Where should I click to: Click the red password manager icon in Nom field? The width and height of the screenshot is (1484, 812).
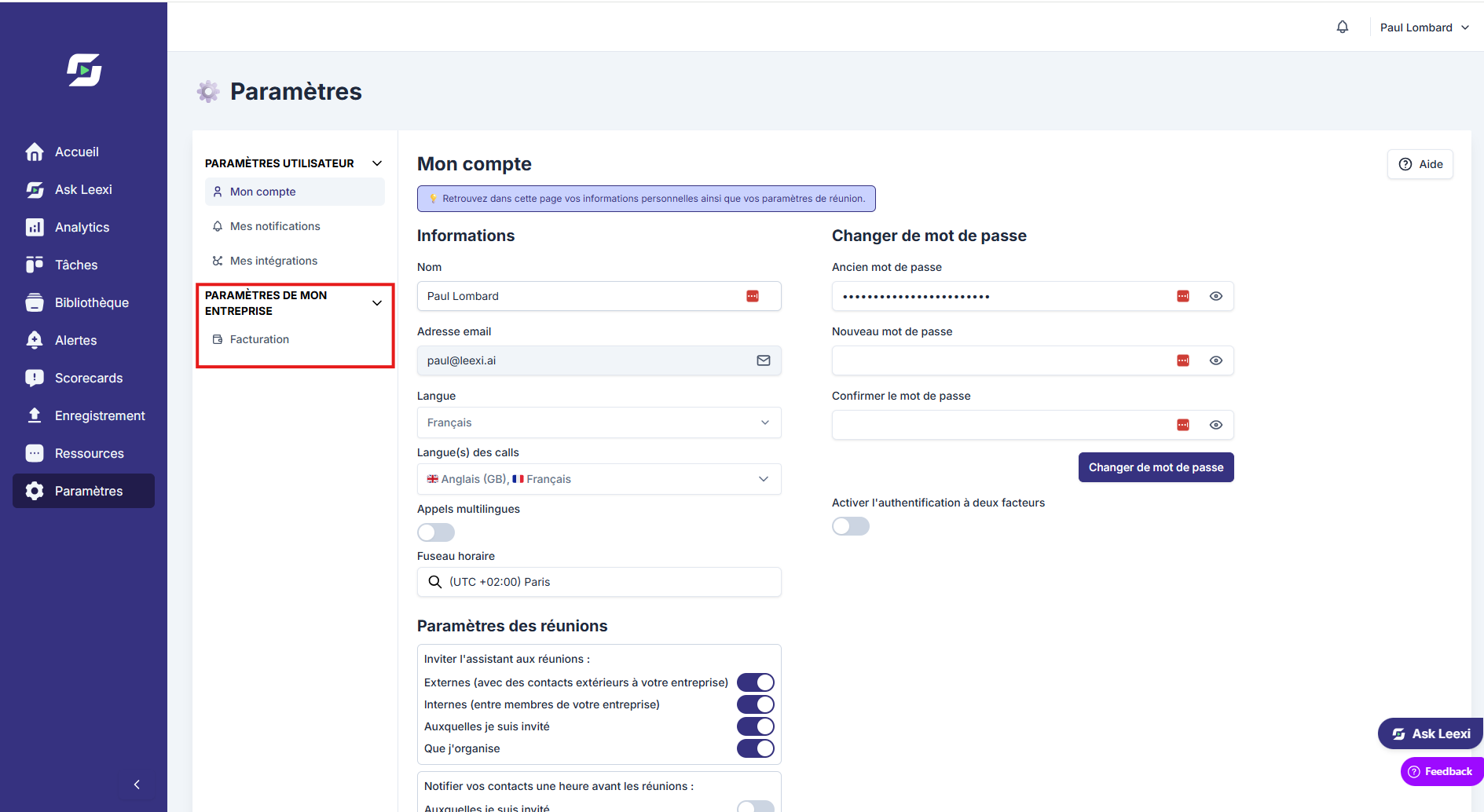coord(753,296)
